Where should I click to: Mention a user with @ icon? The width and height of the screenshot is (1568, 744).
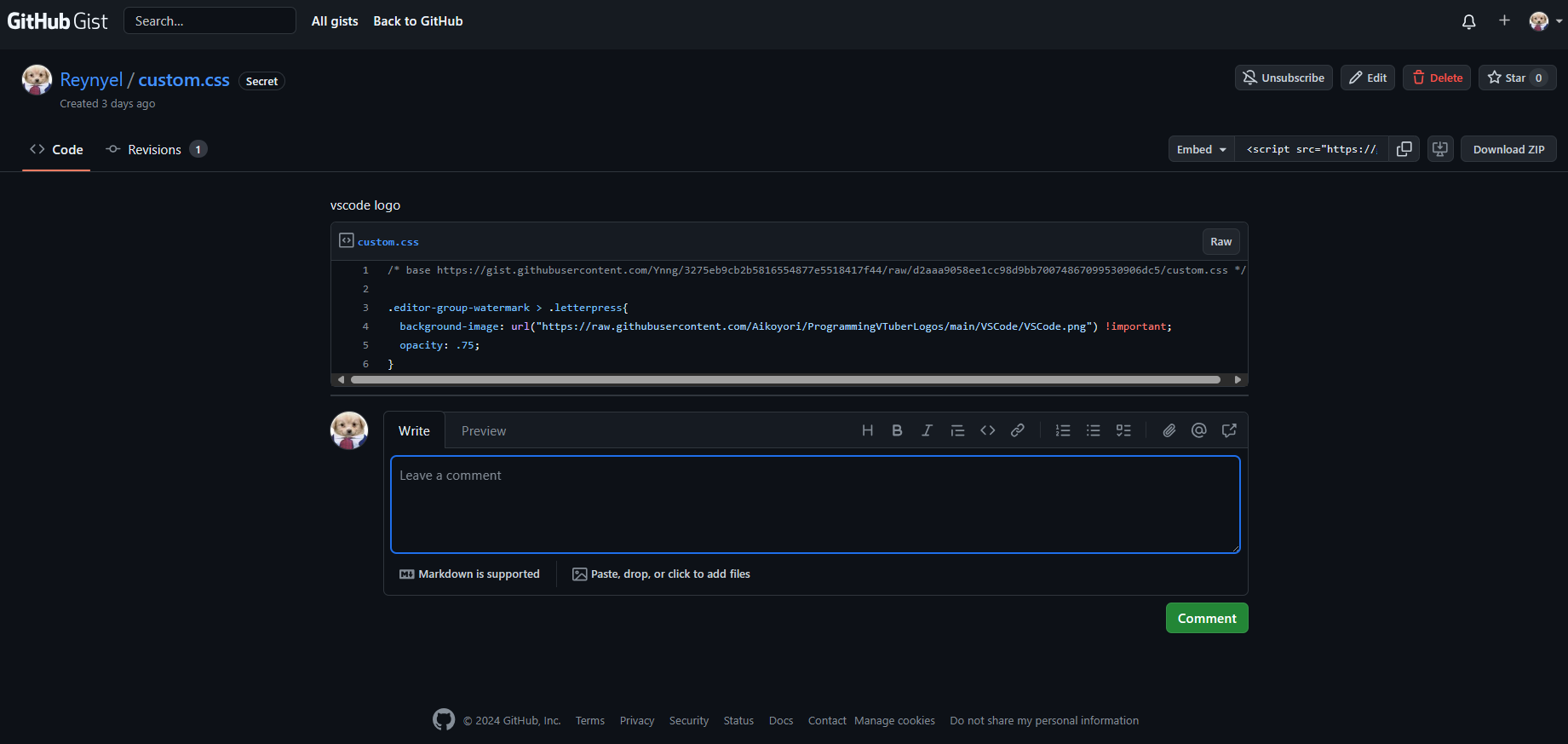click(1198, 430)
